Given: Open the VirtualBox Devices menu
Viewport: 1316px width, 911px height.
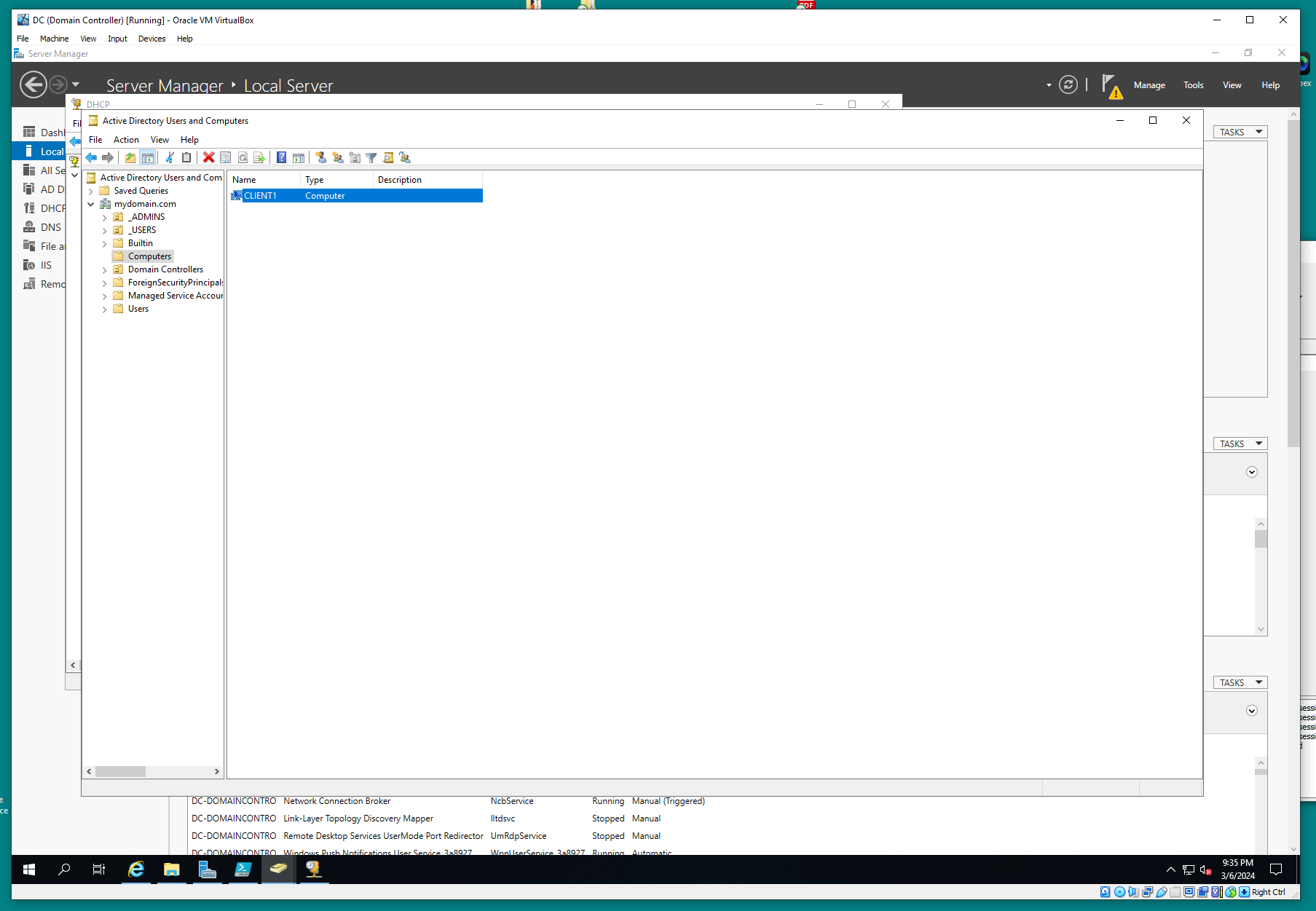Looking at the screenshot, I should [151, 39].
